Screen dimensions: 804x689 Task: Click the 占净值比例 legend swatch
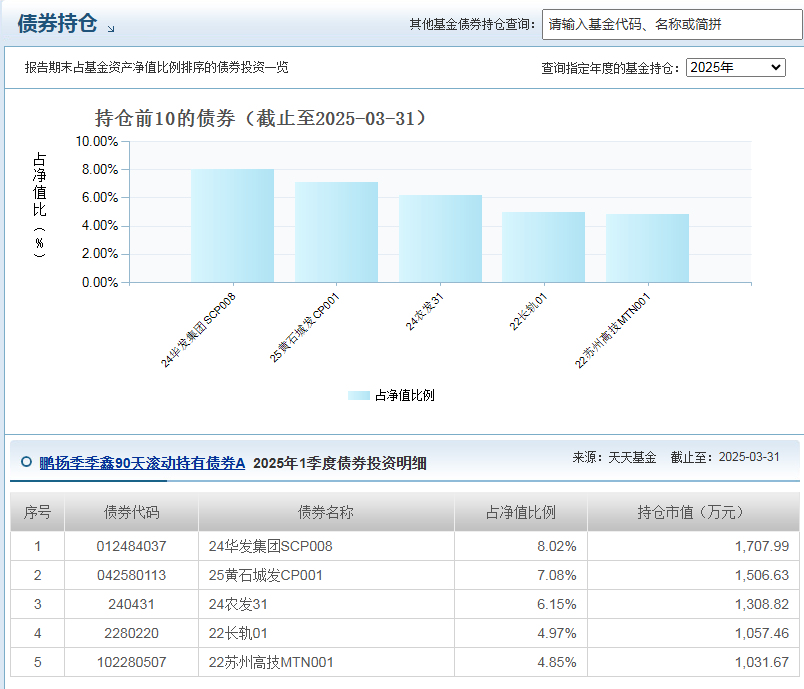click(358, 395)
